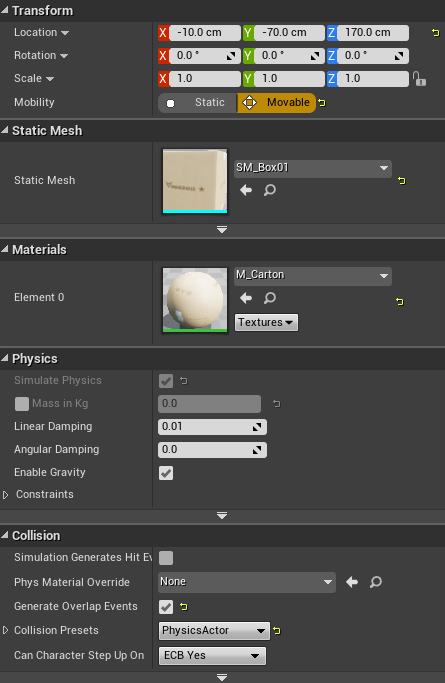The width and height of the screenshot is (445, 683).
Task: Click the Location Y value field
Action: click(x=289, y=33)
